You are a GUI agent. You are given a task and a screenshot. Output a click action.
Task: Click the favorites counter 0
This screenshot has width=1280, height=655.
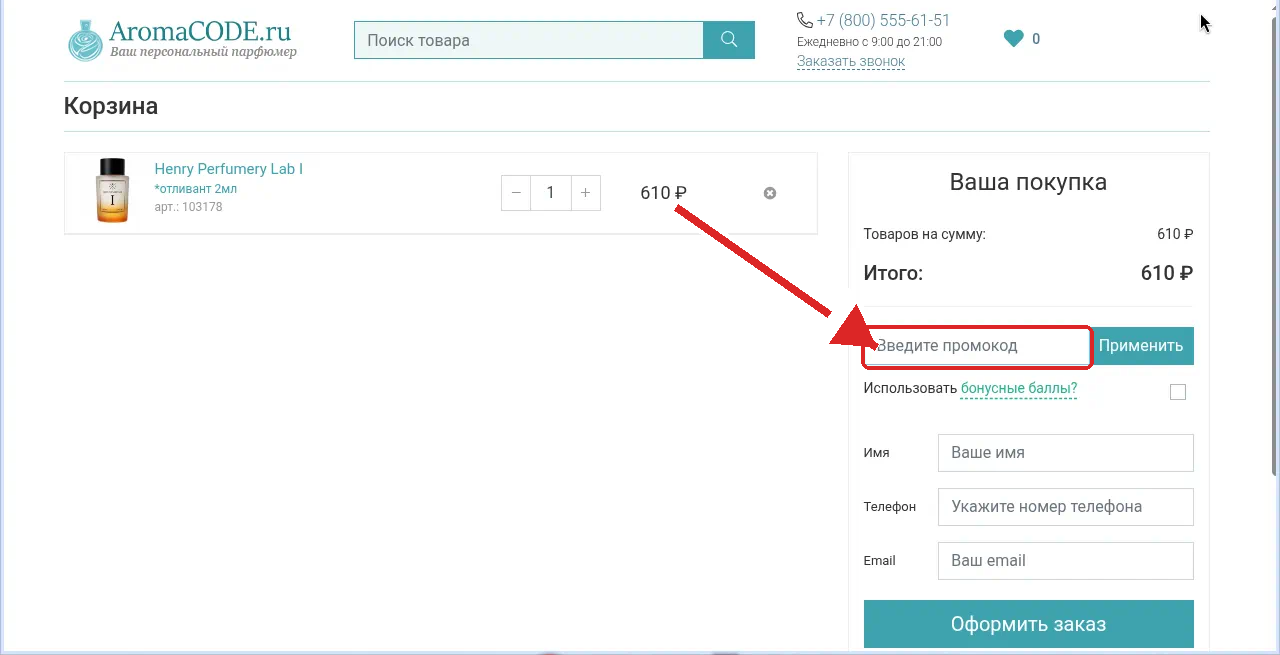1036,39
